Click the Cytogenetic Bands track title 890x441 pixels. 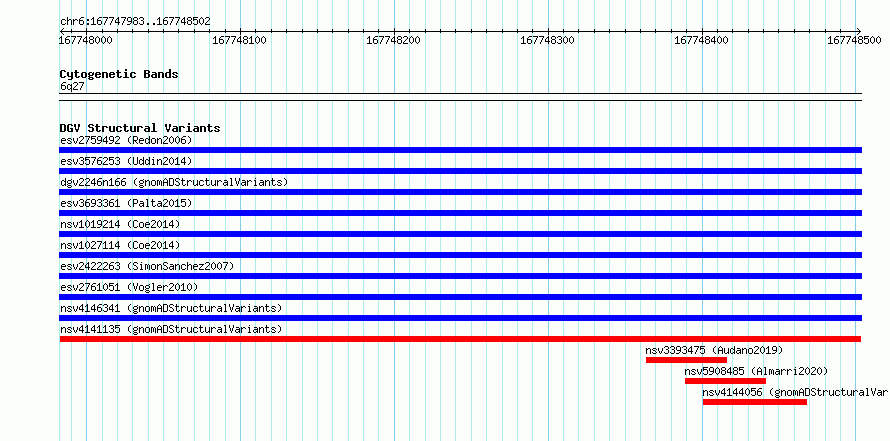click(x=119, y=74)
